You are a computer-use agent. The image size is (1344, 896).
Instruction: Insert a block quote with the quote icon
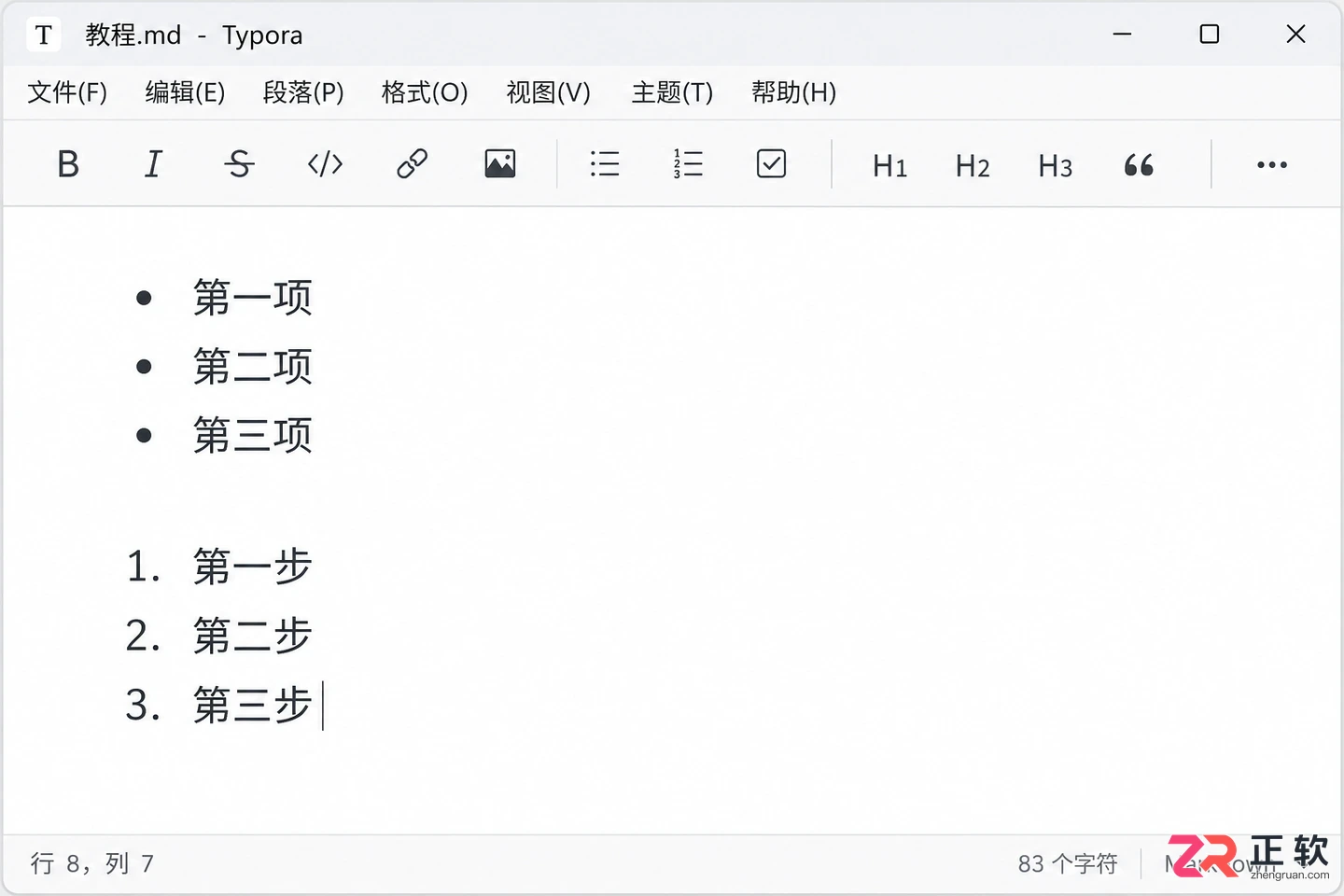click(x=1139, y=165)
